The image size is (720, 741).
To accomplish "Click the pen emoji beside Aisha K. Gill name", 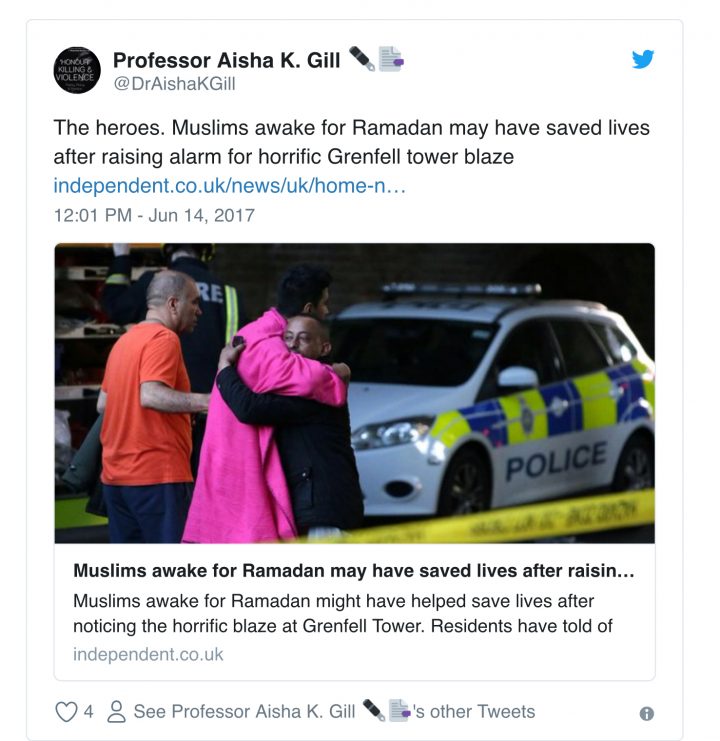I will [362, 59].
